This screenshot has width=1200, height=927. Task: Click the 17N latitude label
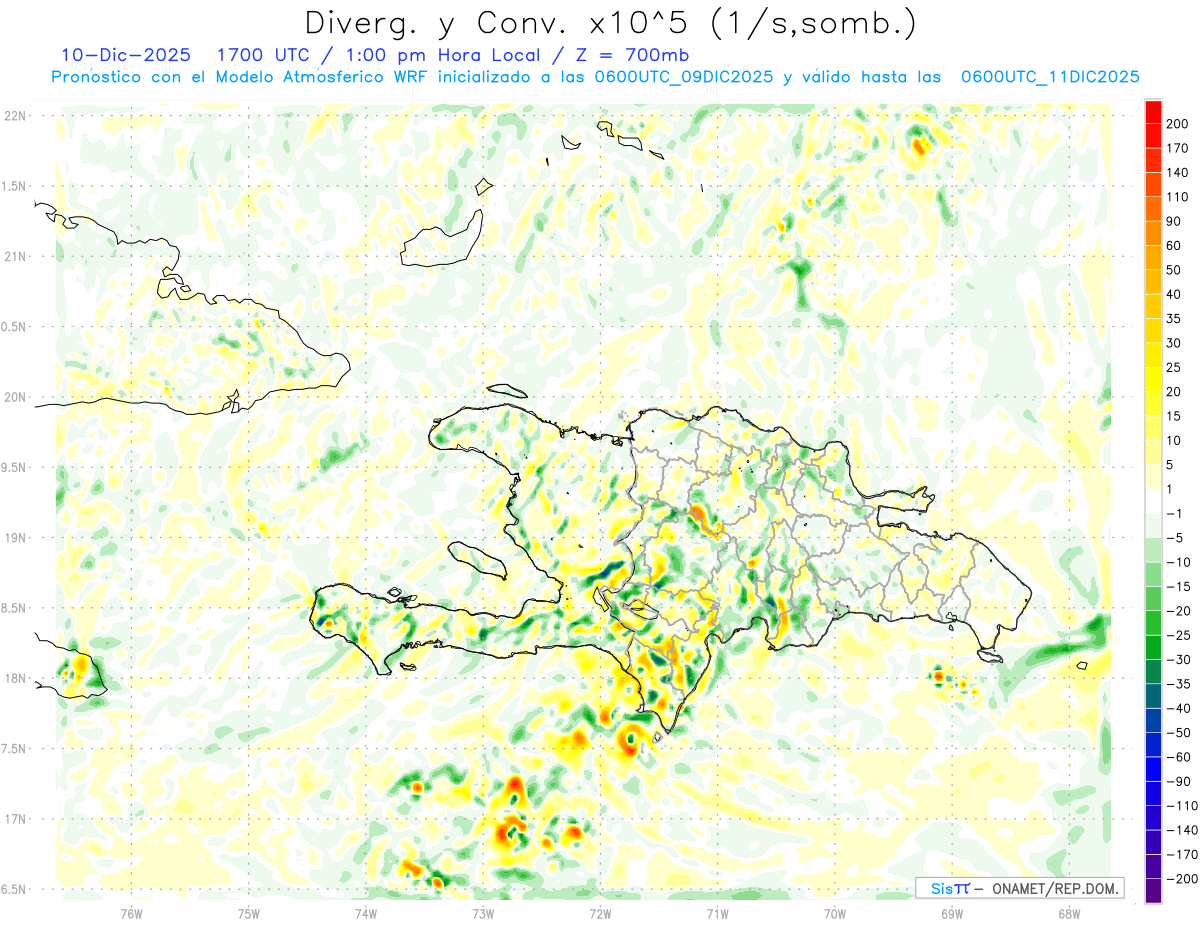point(15,820)
